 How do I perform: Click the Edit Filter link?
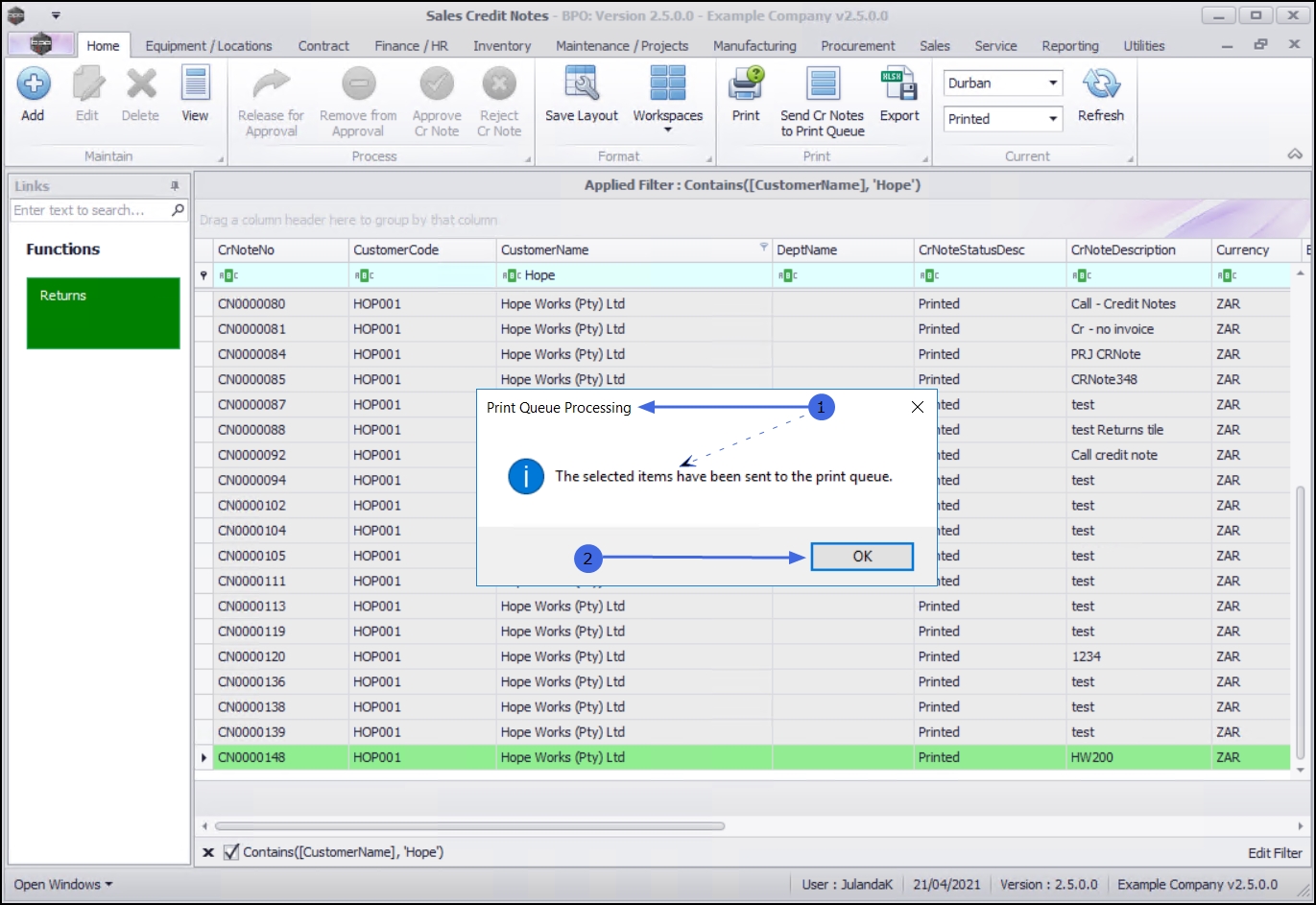[x=1274, y=852]
